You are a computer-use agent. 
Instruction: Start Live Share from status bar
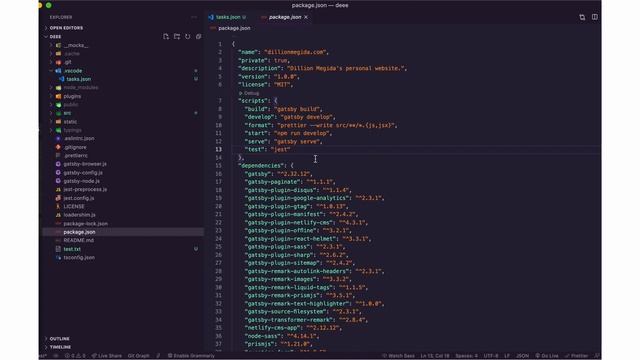107,356
